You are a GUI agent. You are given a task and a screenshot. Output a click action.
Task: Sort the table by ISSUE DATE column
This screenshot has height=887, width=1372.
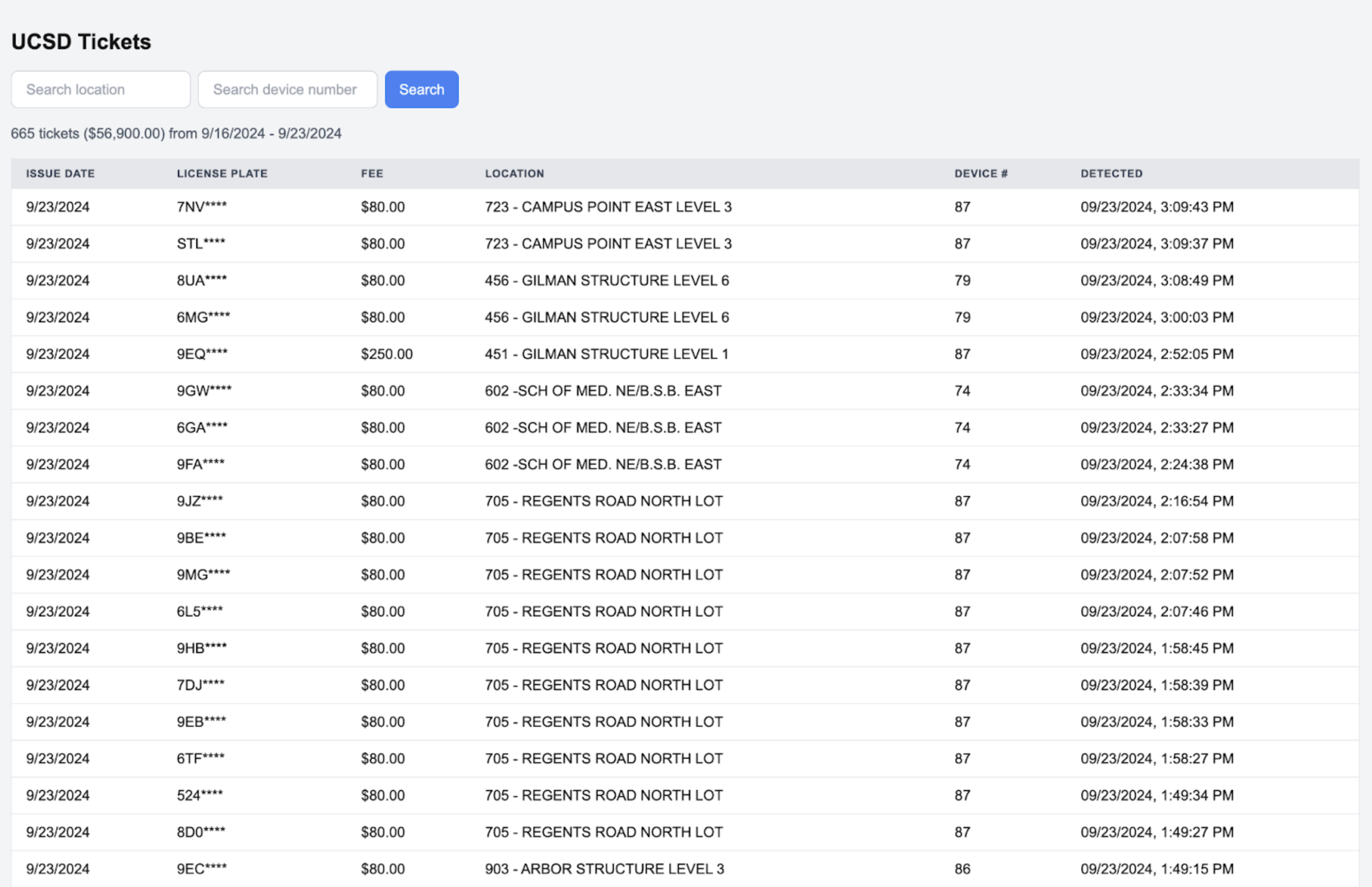[x=60, y=173]
